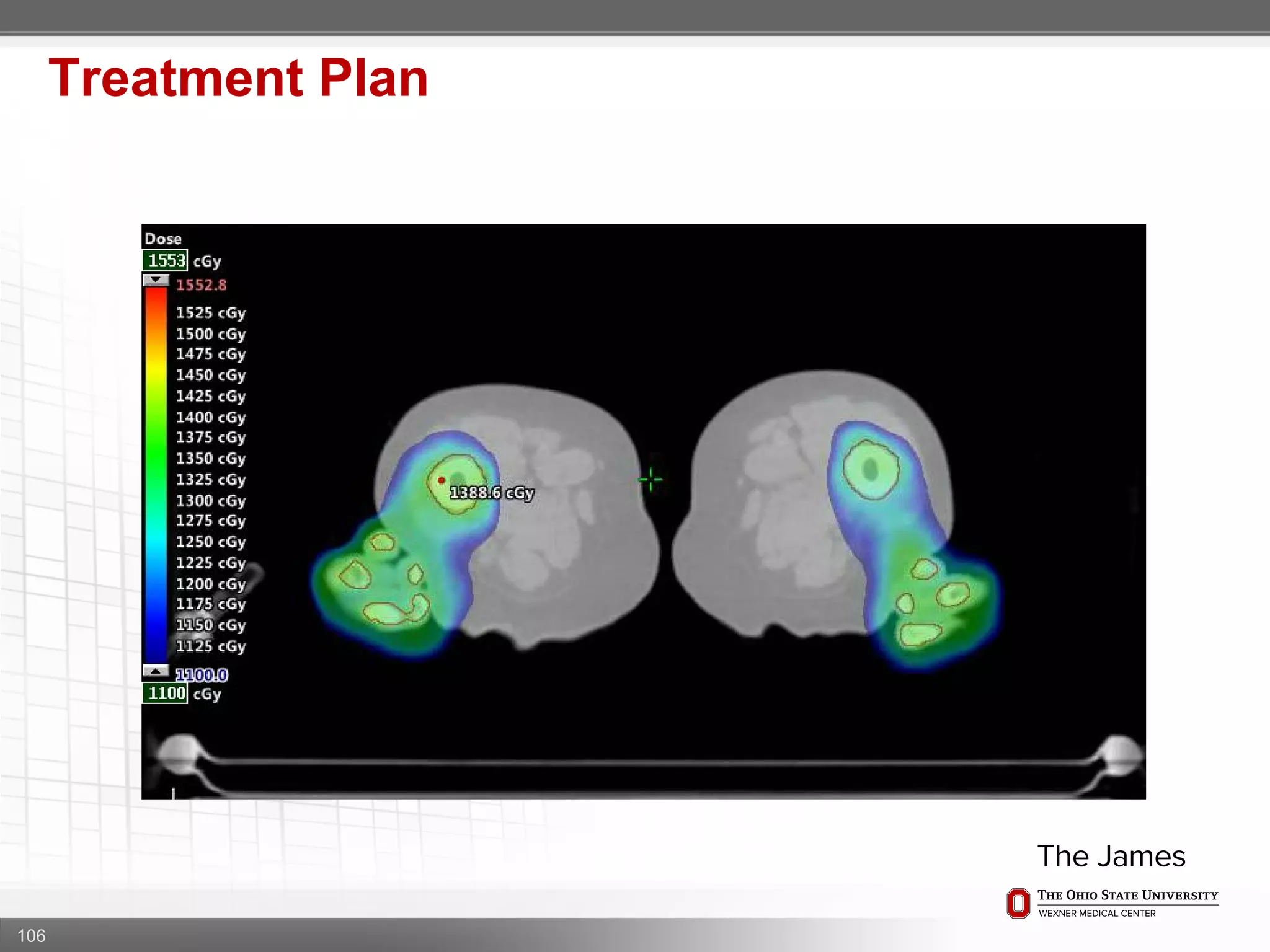Image resolution: width=1270 pixels, height=952 pixels.
Task: Click the up arrow at bottom of dose color bar
Action: pos(156,671)
